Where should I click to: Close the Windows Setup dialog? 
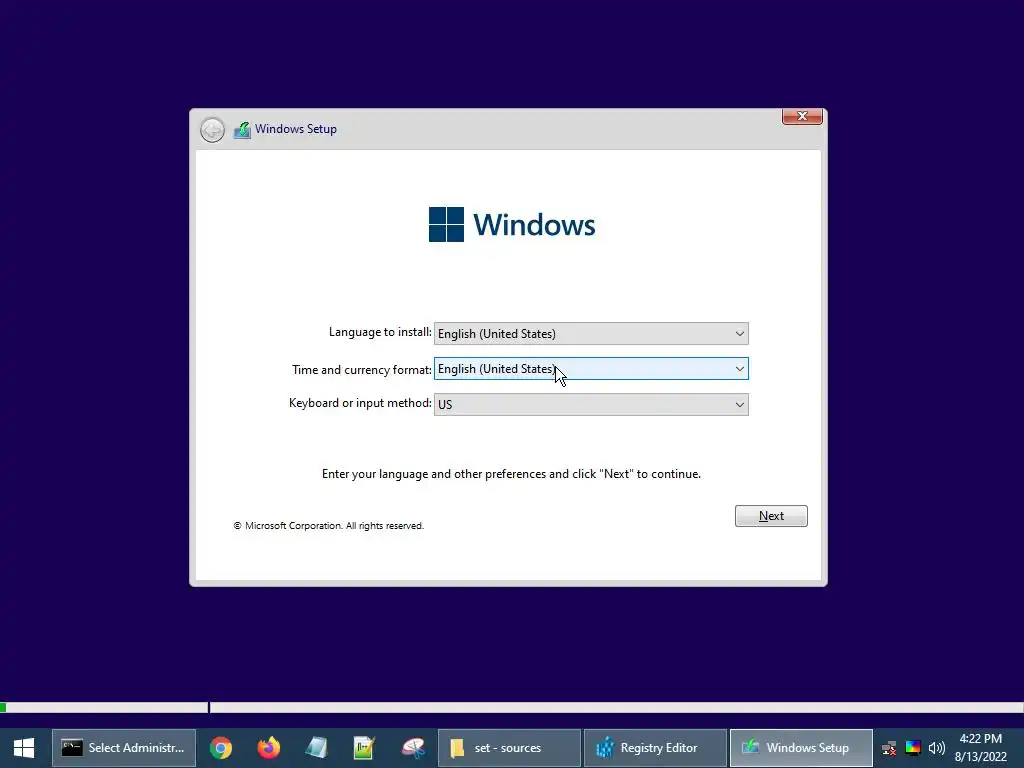click(802, 116)
